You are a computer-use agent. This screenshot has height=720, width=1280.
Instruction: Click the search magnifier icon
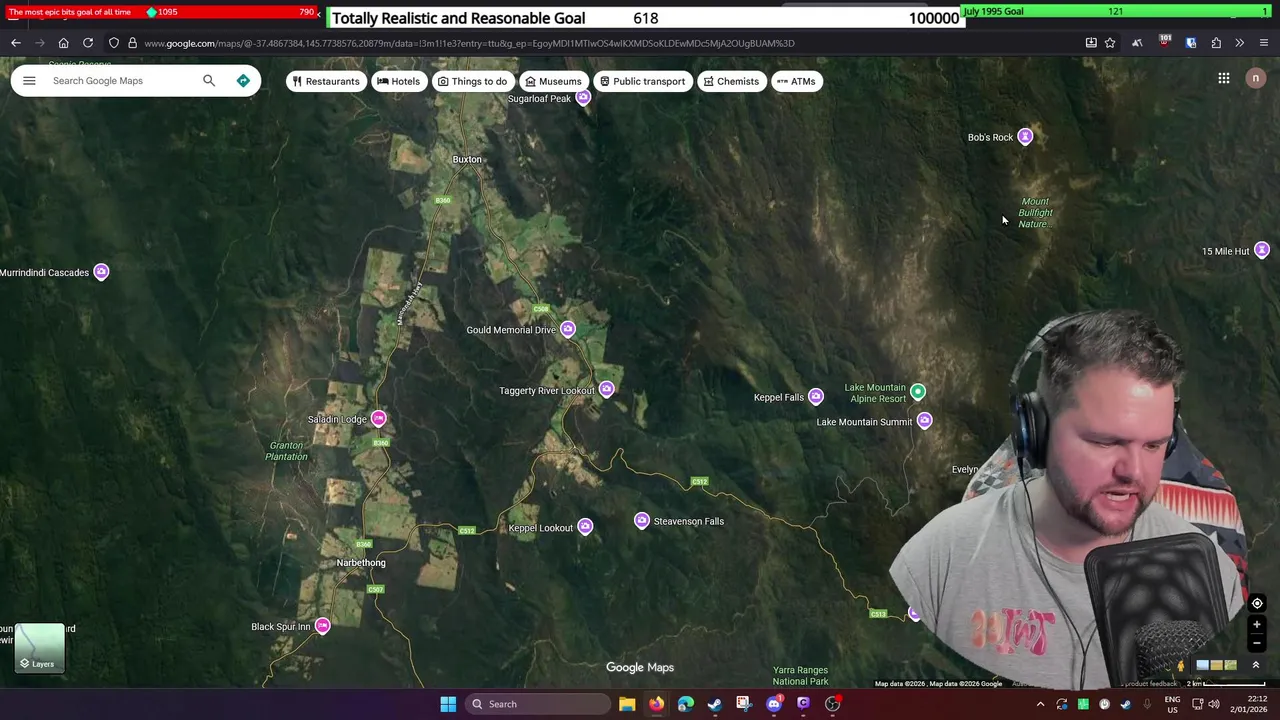(209, 81)
